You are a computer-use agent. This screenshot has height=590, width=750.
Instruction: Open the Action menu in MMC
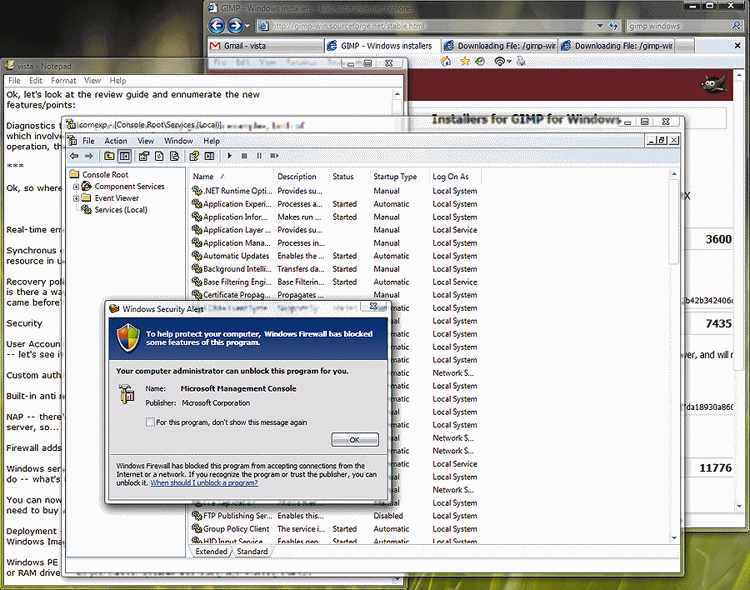pos(116,141)
